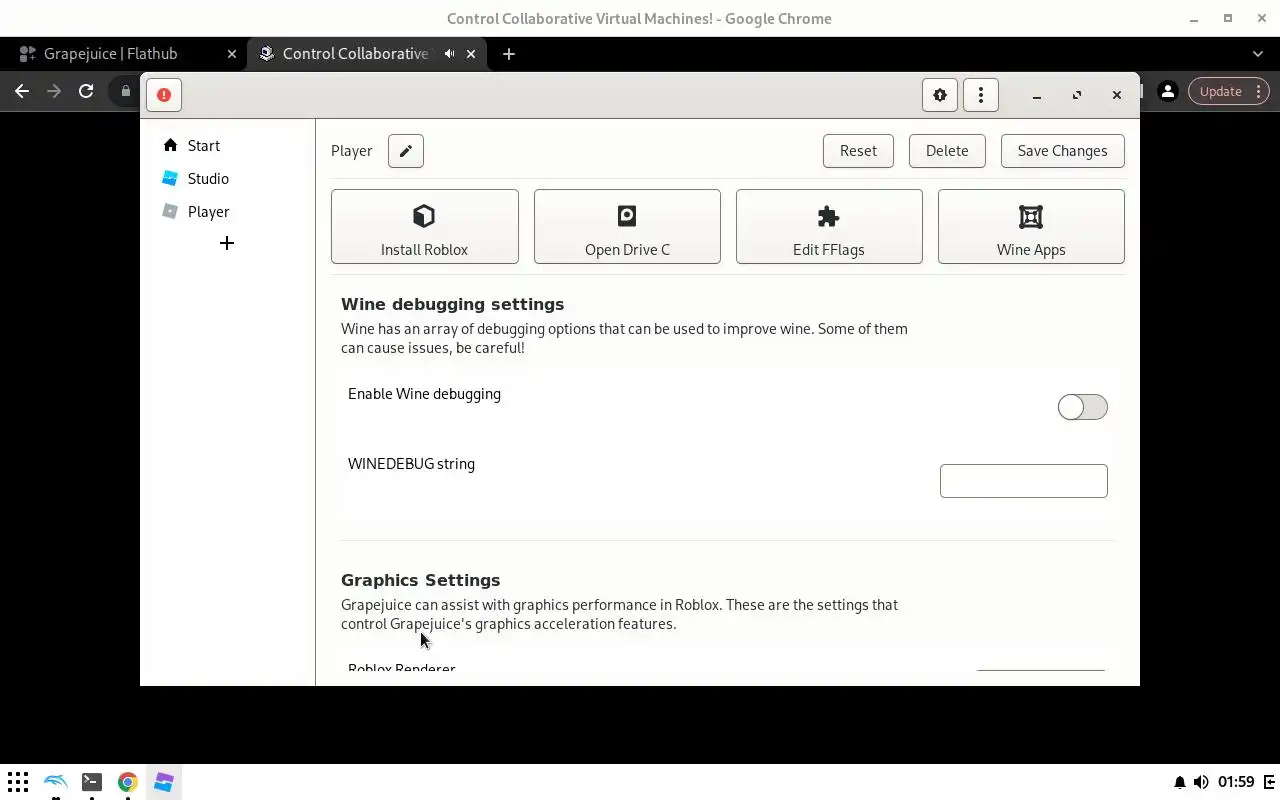
Task: Click pencil icon to rename Player prefix
Action: coord(406,151)
